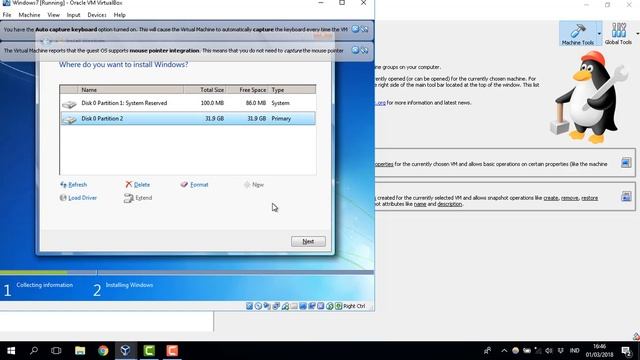Open the File menu in VirtualBox VM window

7,15
